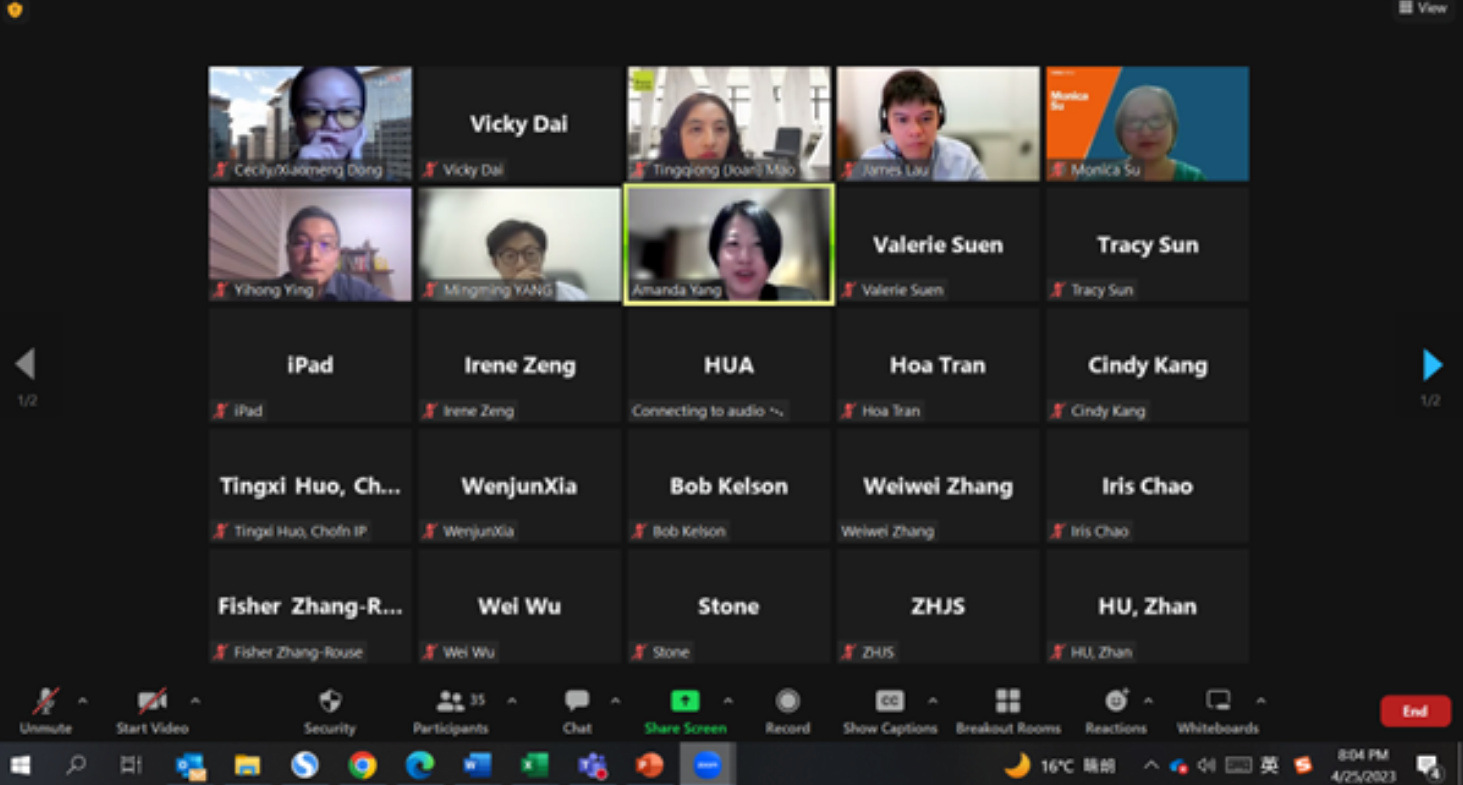Expand audio options arrow beside Unmute
The height and width of the screenshot is (785, 1463).
pos(83,701)
